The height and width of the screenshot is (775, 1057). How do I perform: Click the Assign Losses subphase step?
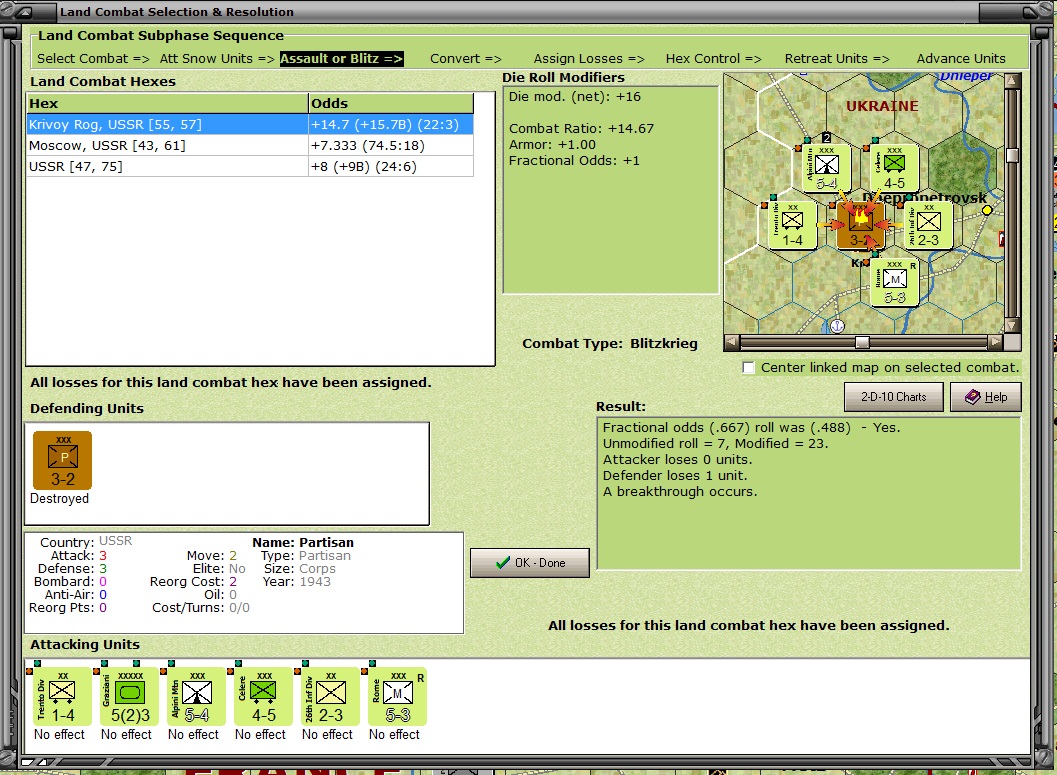click(588, 59)
